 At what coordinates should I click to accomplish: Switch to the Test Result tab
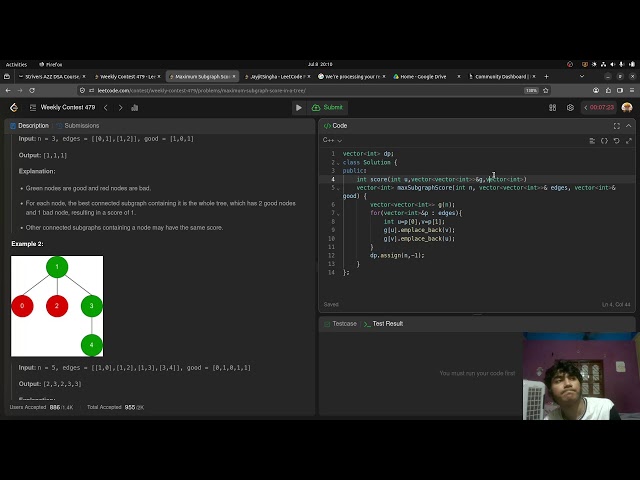[x=383, y=324]
